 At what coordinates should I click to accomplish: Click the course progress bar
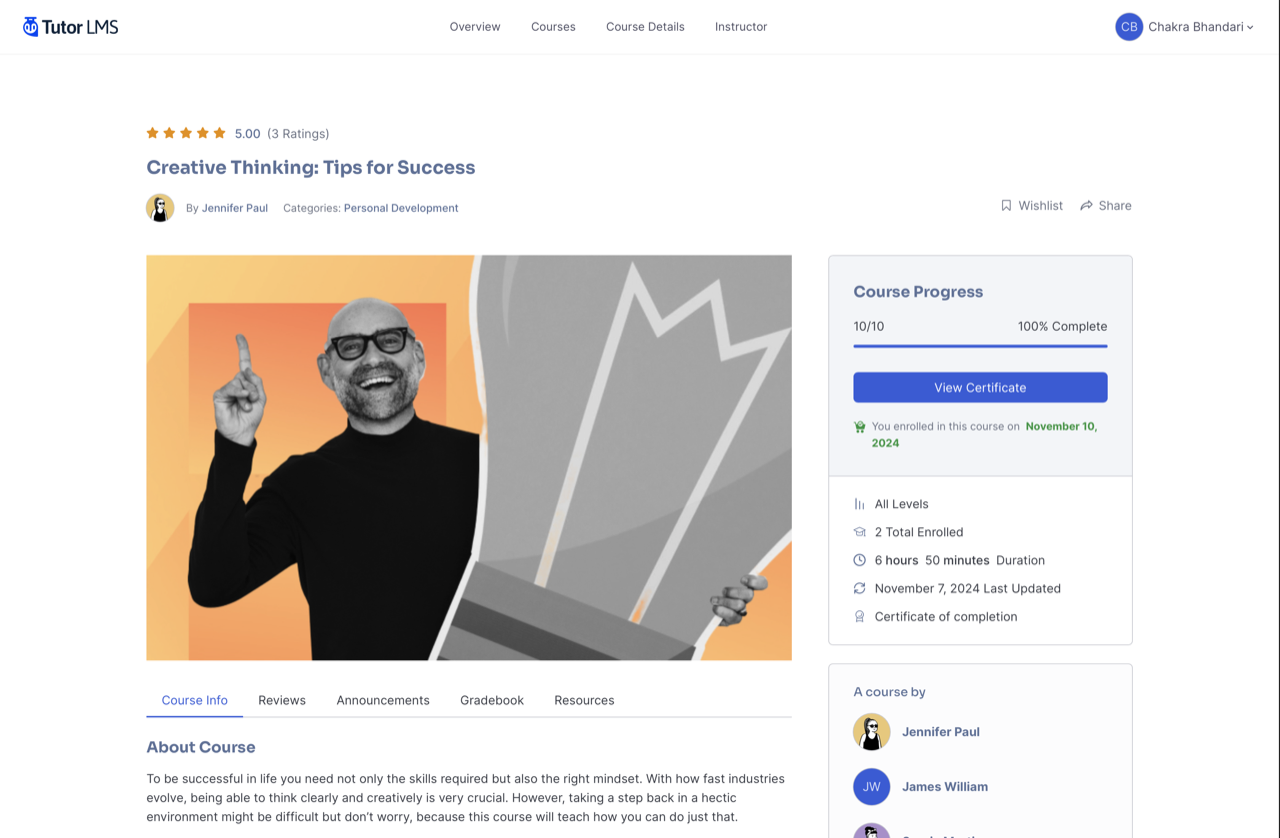(980, 346)
